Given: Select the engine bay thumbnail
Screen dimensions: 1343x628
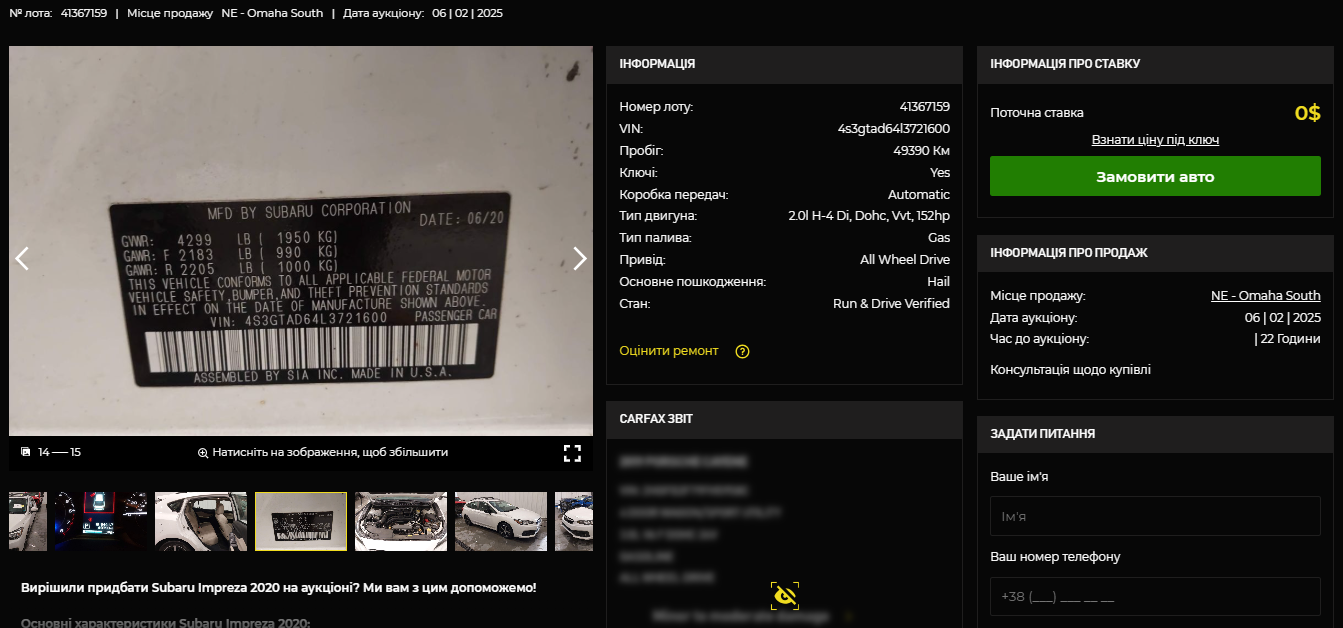Looking at the screenshot, I should (x=401, y=521).
